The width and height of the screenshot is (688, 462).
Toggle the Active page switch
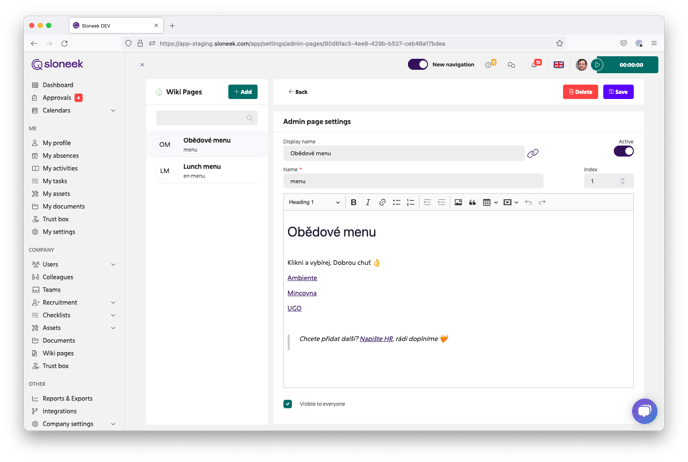624,151
